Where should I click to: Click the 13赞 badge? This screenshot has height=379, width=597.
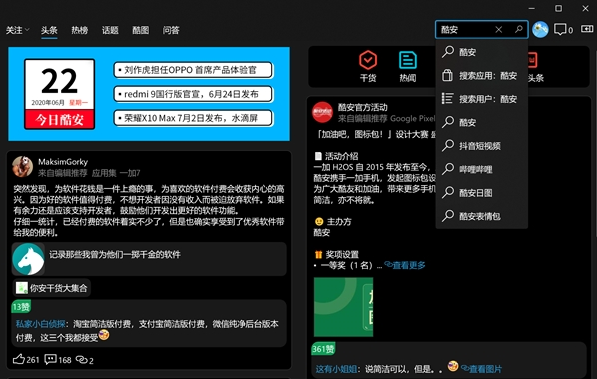point(21,307)
